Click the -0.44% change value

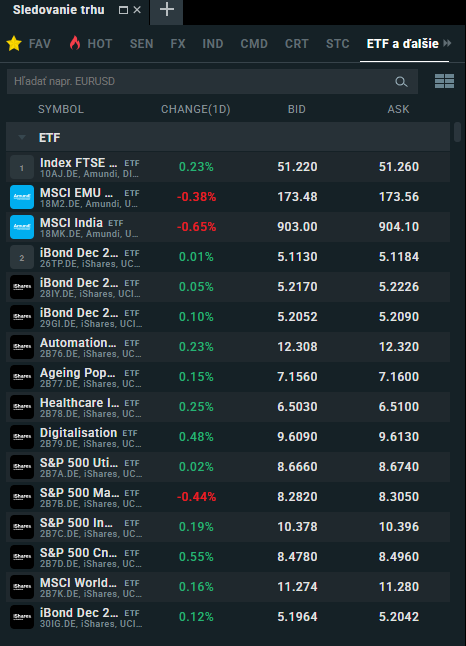pyautogui.click(x=197, y=497)
